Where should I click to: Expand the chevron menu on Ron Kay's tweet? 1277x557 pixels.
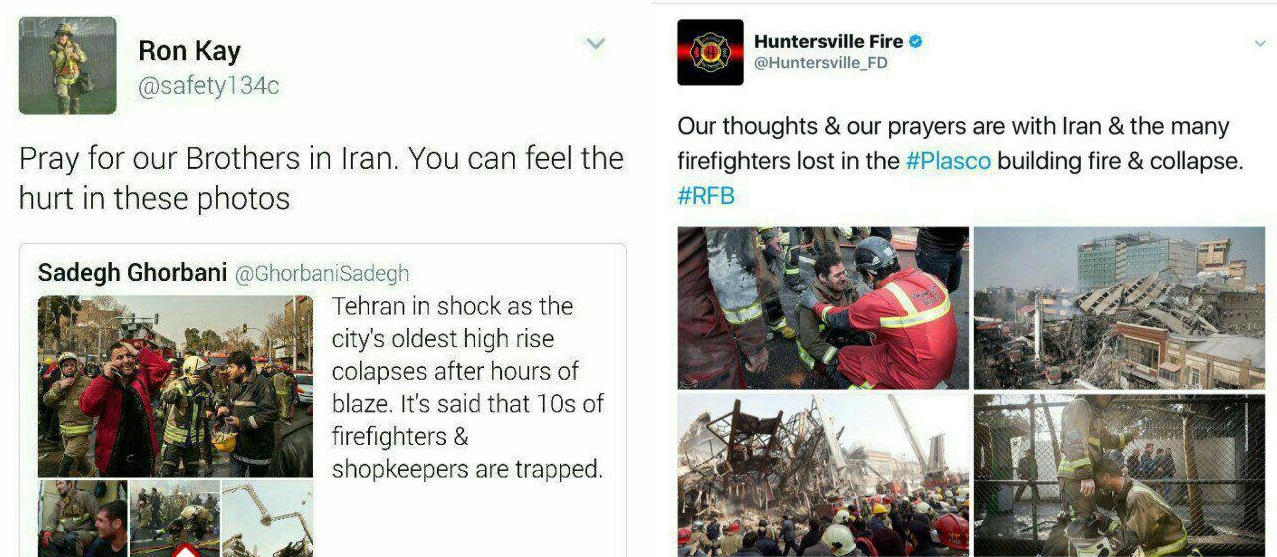point(595,44)
